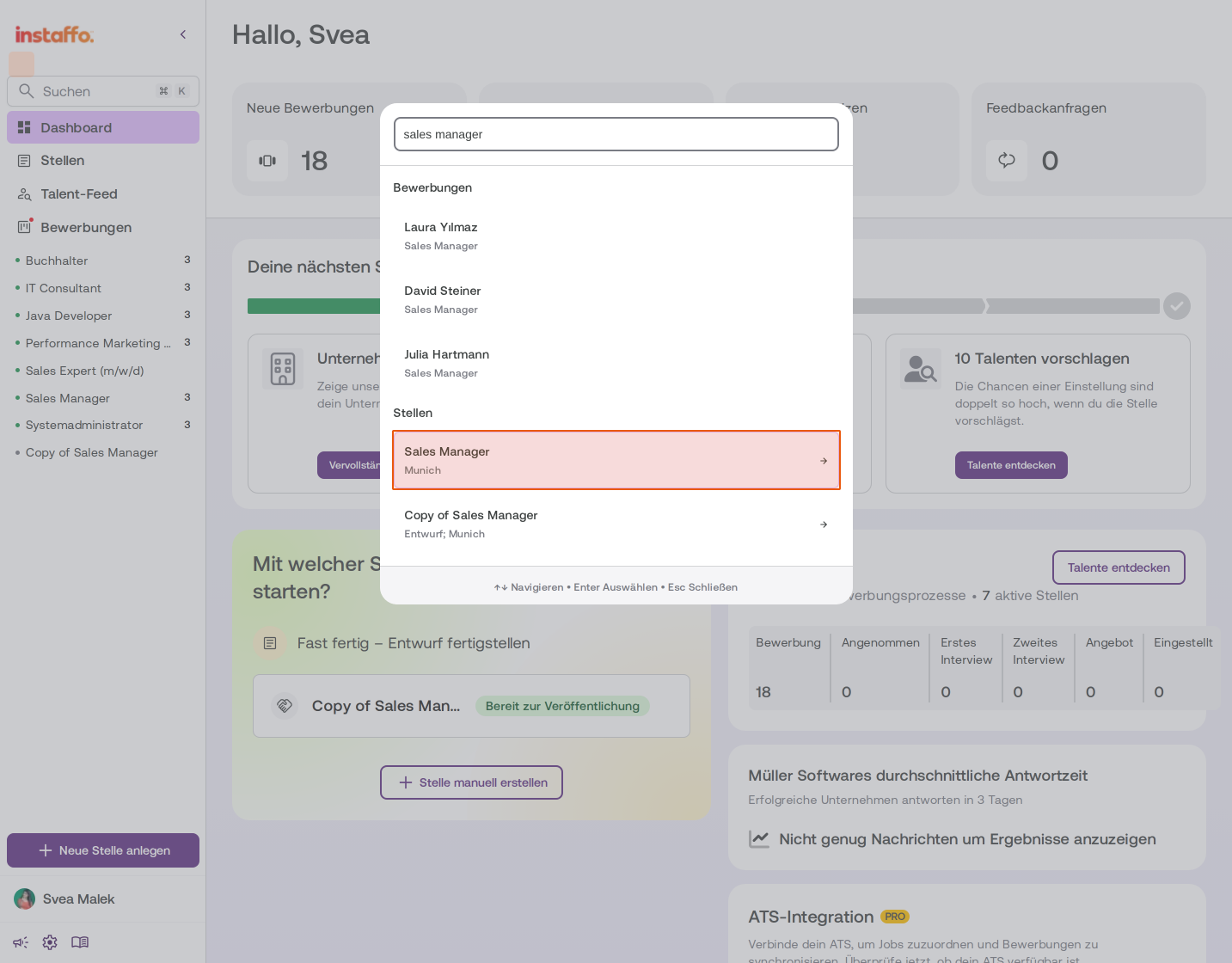Click the Bereit zur Veröffentlichung tag
This screenshot has width=1232, height=963.
pyautogui.click(x=562, y=706)
